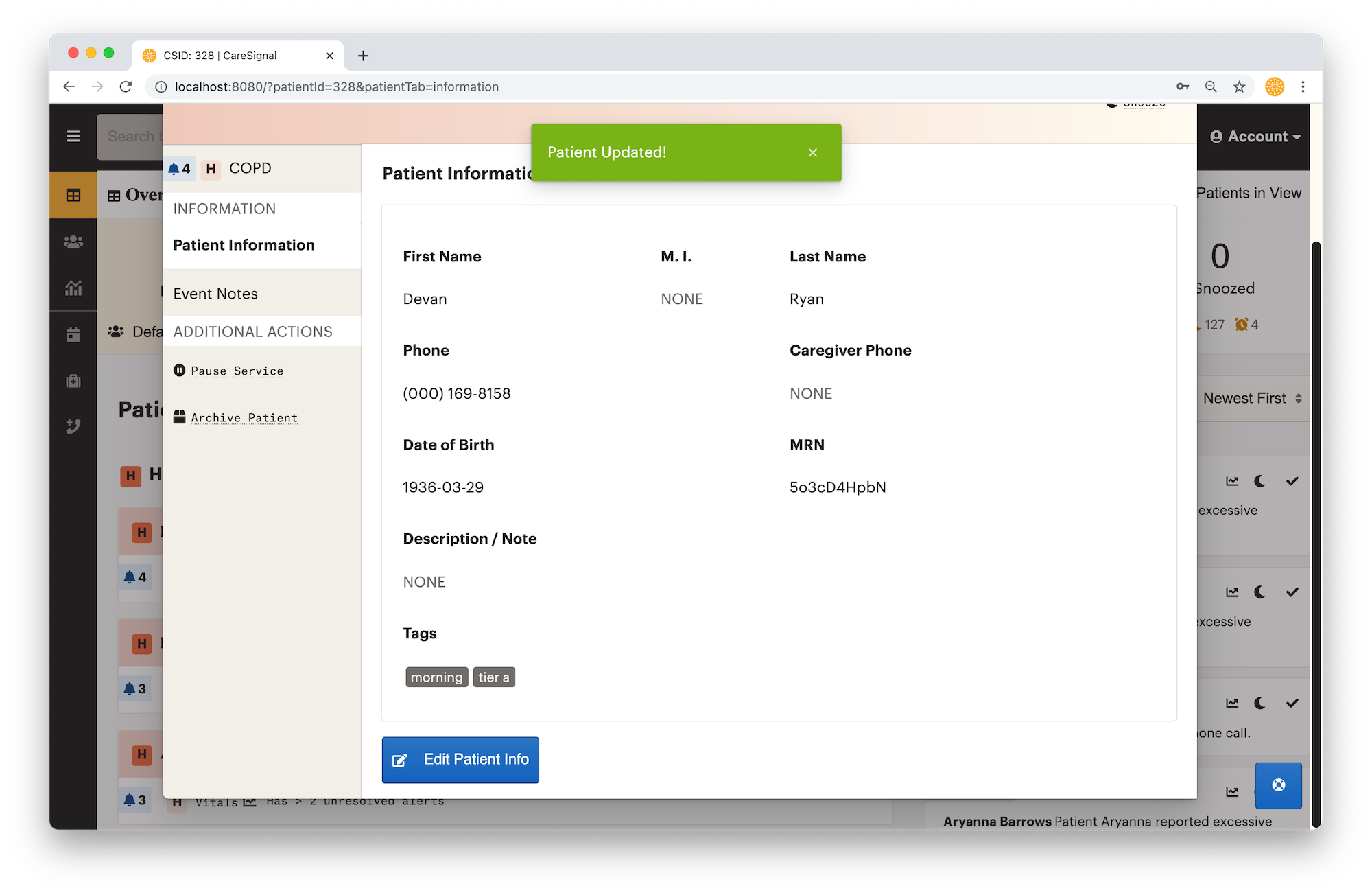Bookmark this page with the star icon
Image resolution: width=1372 pixels, height=895 pixels.
pos(1239,86)
